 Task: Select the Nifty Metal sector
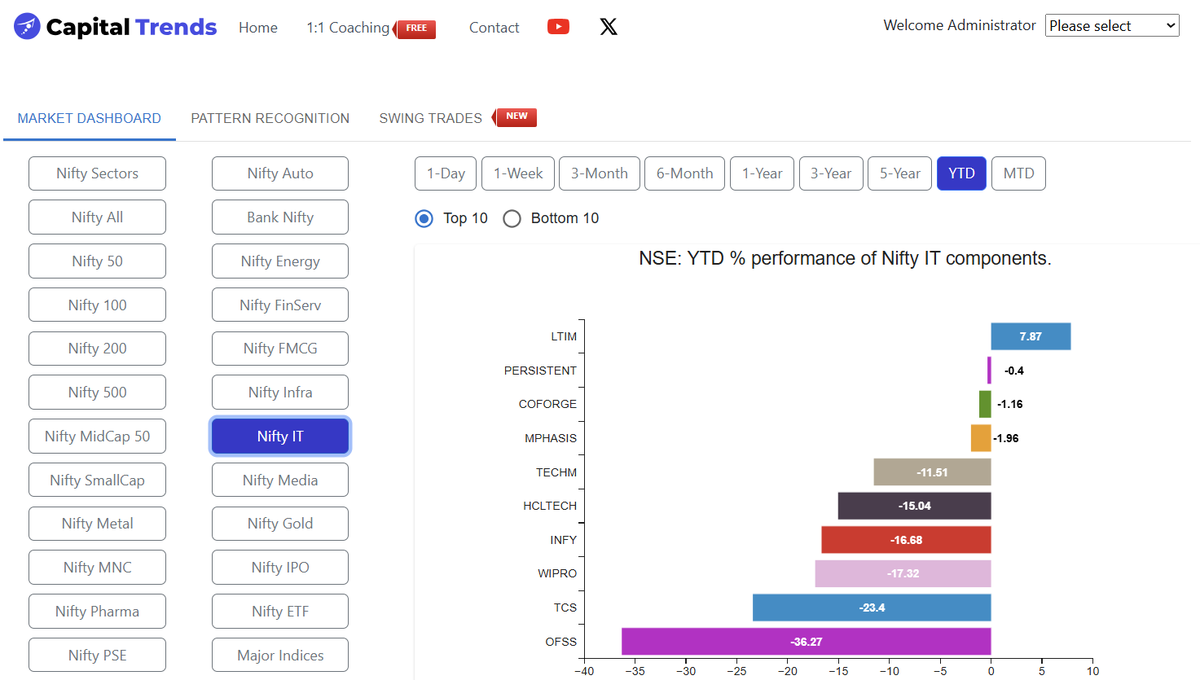click(x=97, y=523)
